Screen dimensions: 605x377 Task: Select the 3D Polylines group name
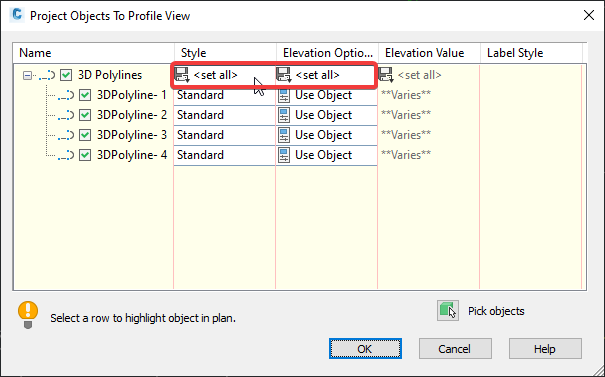110,75
